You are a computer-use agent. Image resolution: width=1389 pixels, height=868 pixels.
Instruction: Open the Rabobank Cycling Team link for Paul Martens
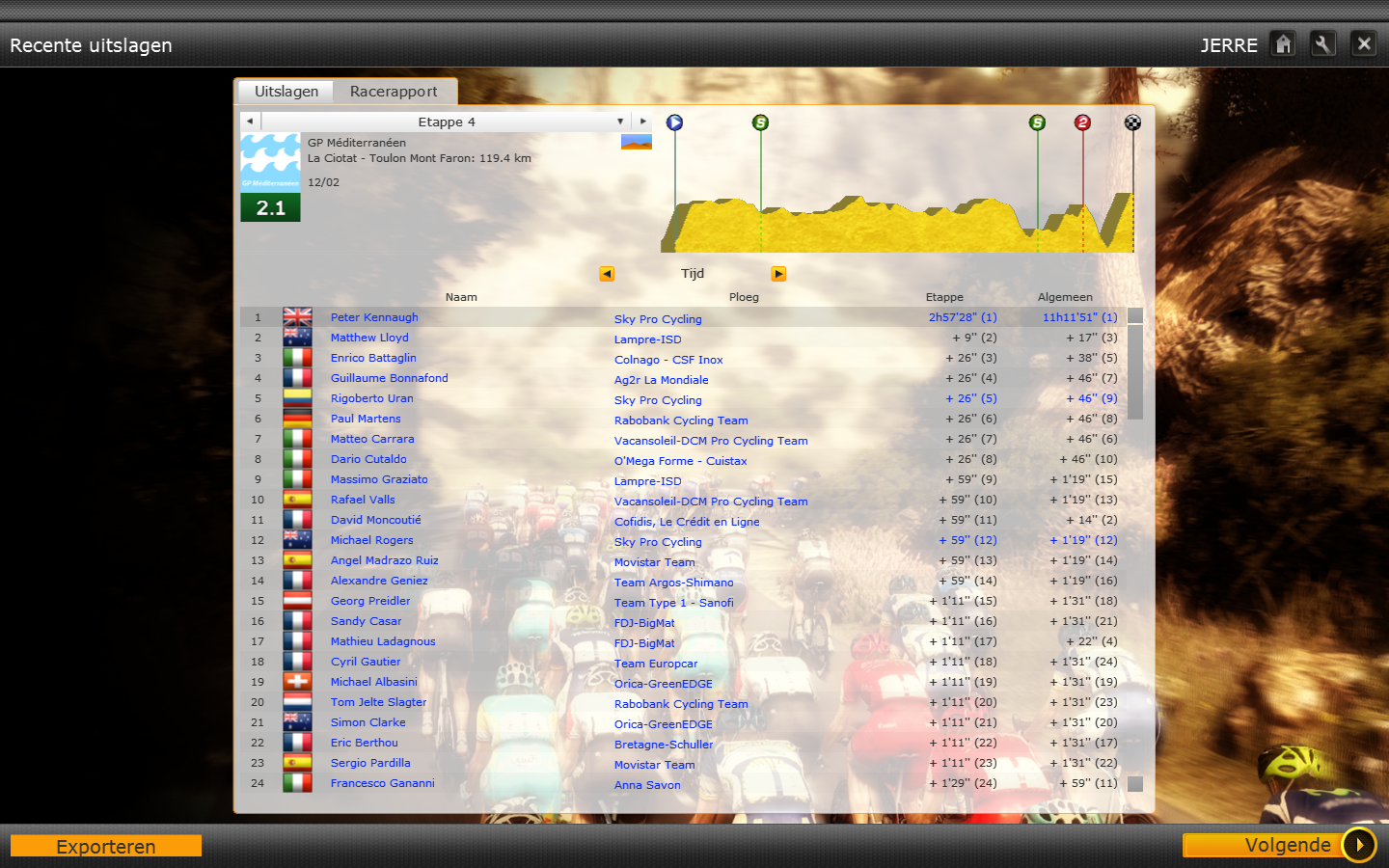(x=681, y=420)
